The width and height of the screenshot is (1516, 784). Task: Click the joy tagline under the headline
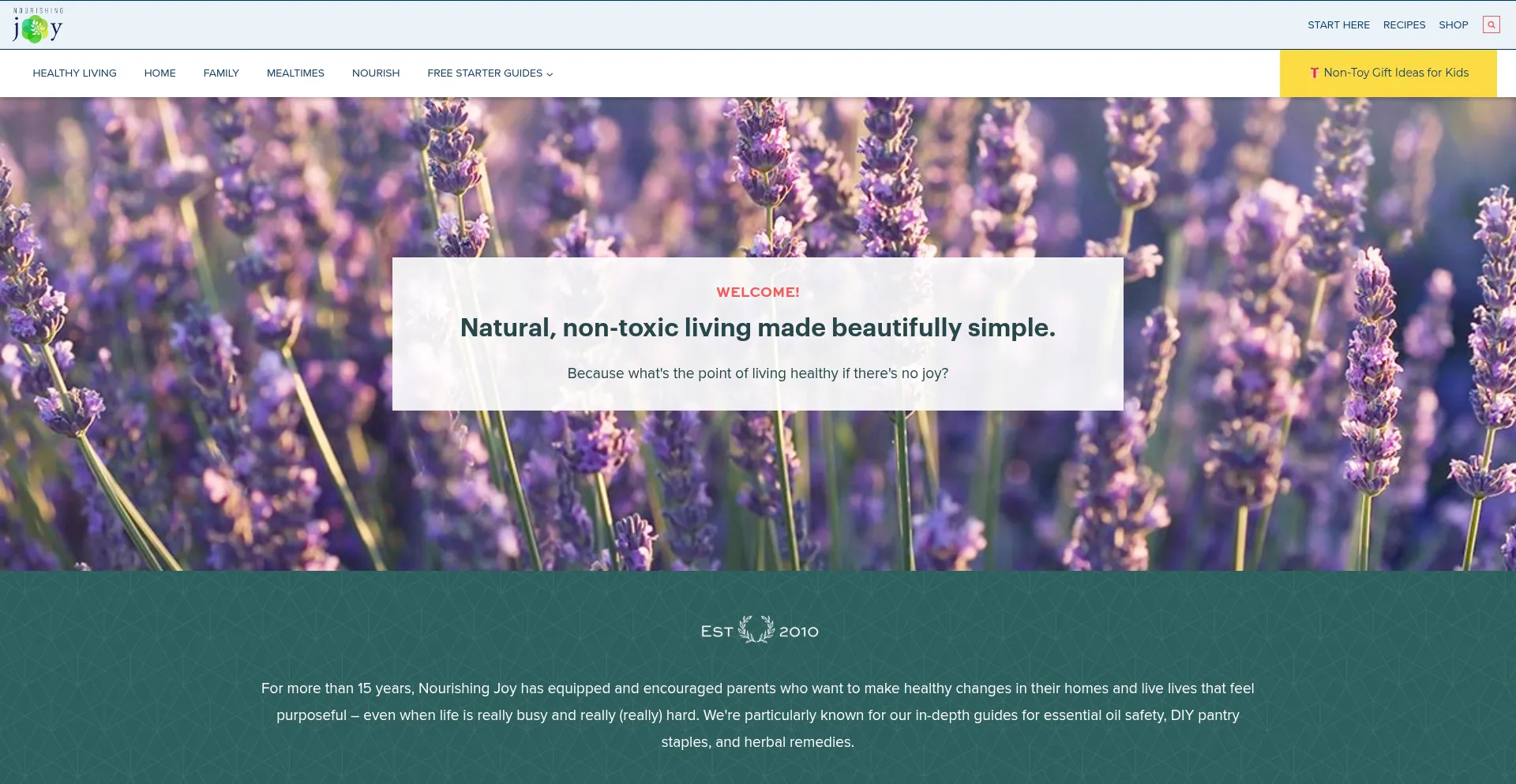[757, 373]
